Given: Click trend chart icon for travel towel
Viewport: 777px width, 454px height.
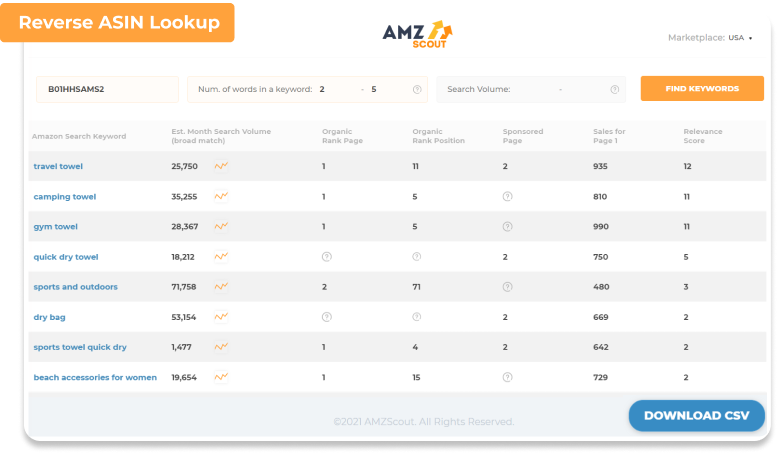Looking at the screenshot, I should [x=221, y=166].
